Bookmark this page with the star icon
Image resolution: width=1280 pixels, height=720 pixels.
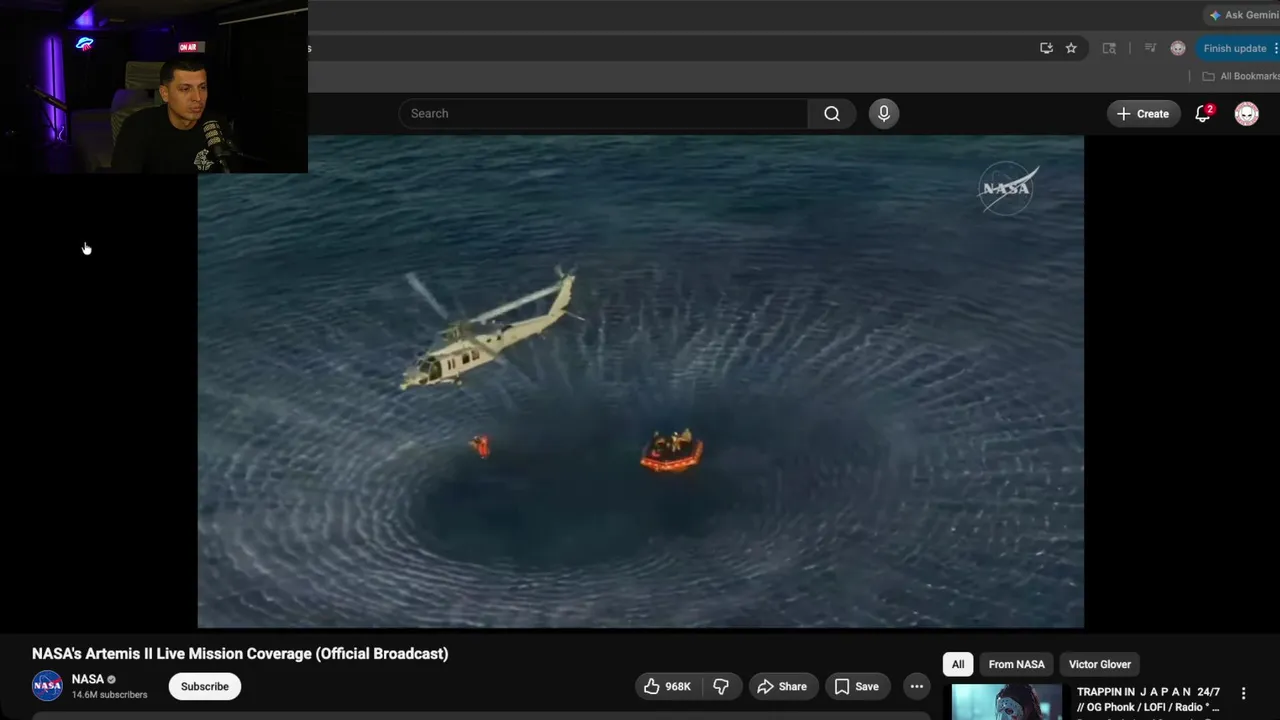click(x=1071, y=48)
